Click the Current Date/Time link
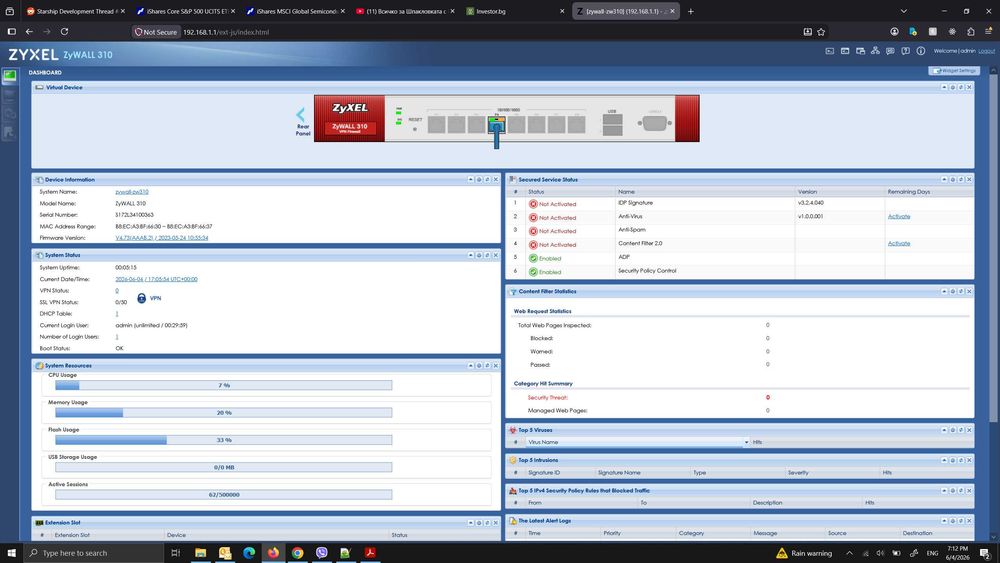 156,279
